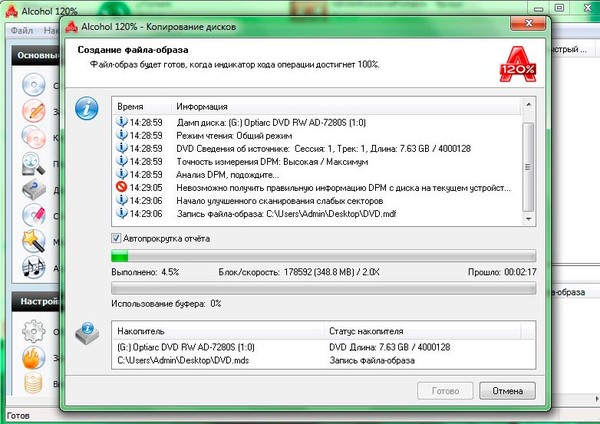Select the Дамп диска log row

(x=318, y=122)
